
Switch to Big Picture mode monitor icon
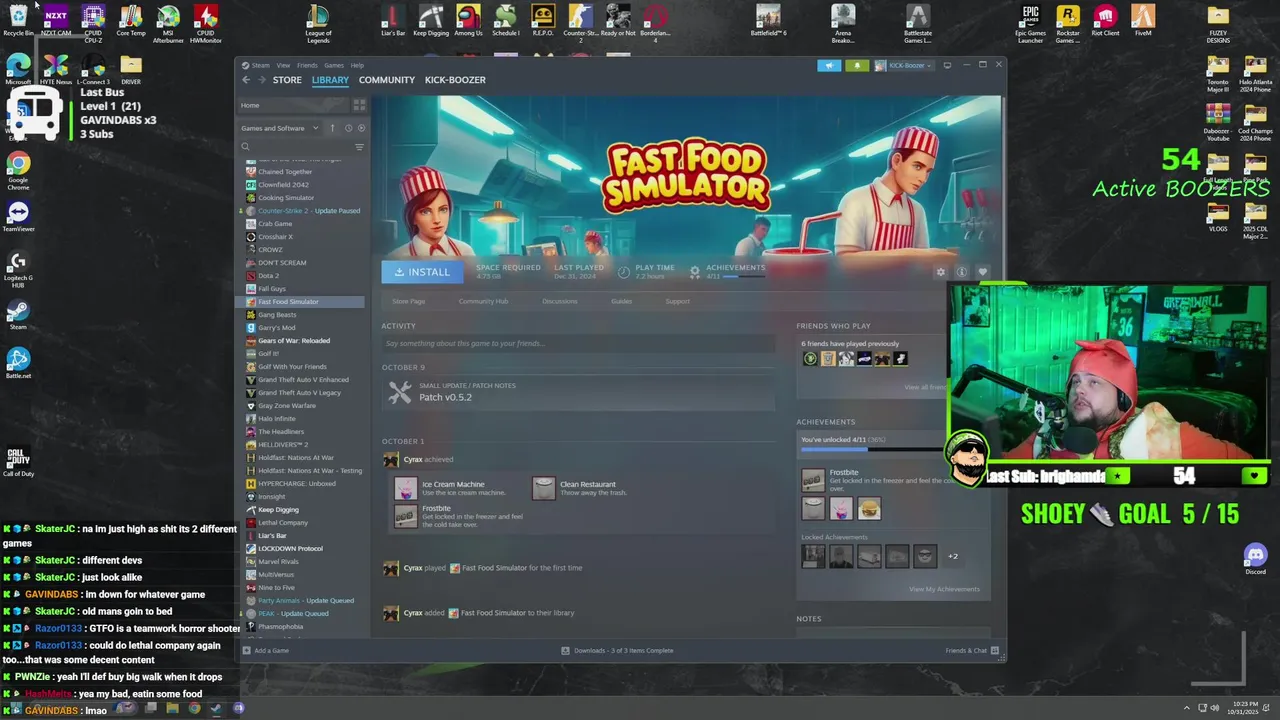click(947, 65)
